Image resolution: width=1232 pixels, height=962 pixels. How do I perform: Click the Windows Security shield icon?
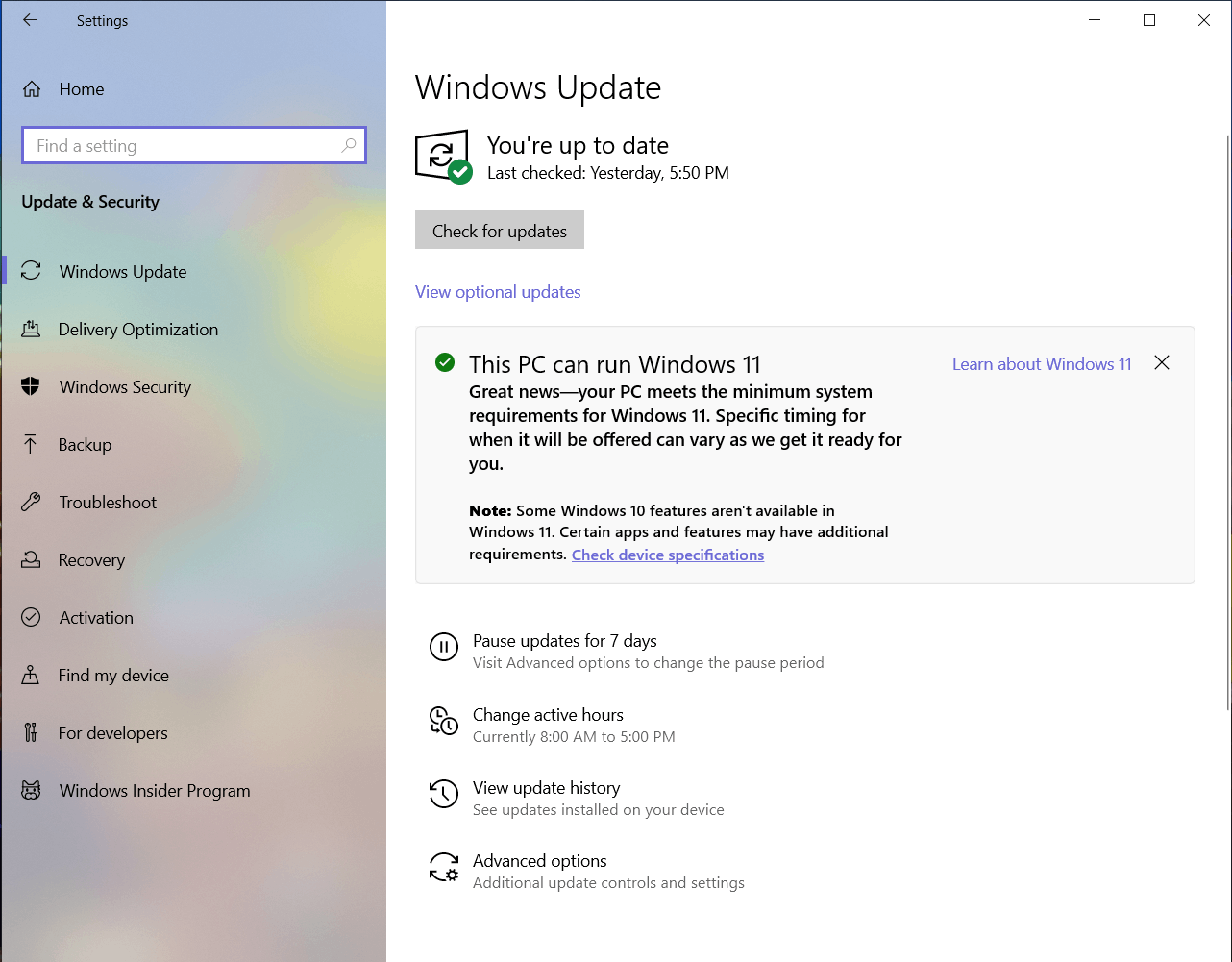pos(31,386)
